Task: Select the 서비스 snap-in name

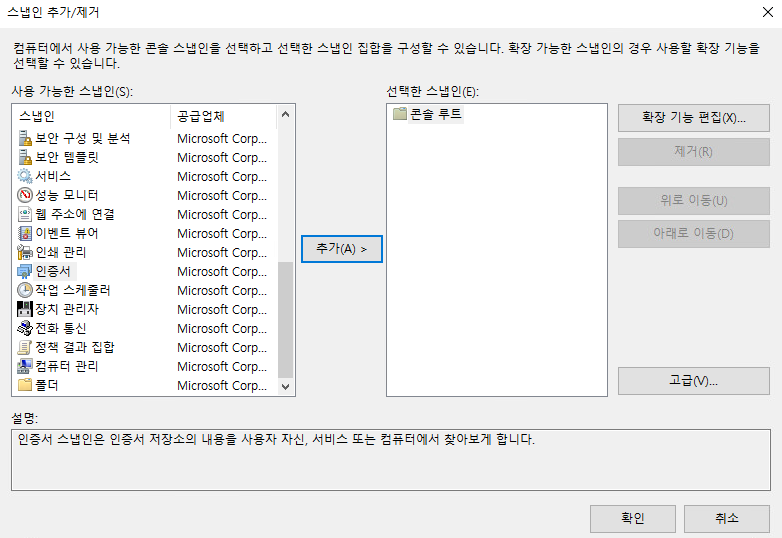Action: pos(53,176)
